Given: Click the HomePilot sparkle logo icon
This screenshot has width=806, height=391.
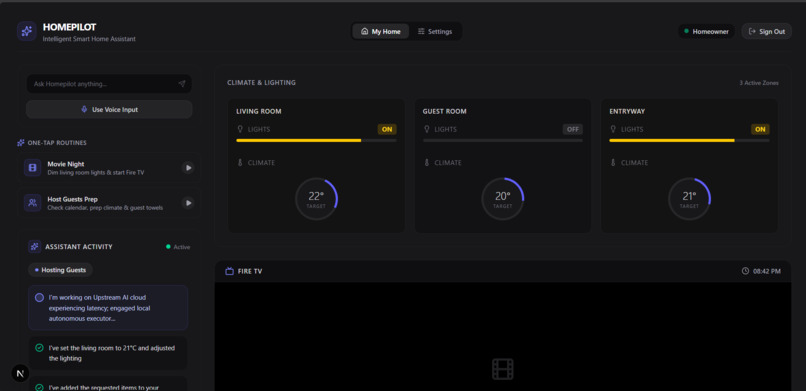Looking at the screenshot, I should [27, 31].
